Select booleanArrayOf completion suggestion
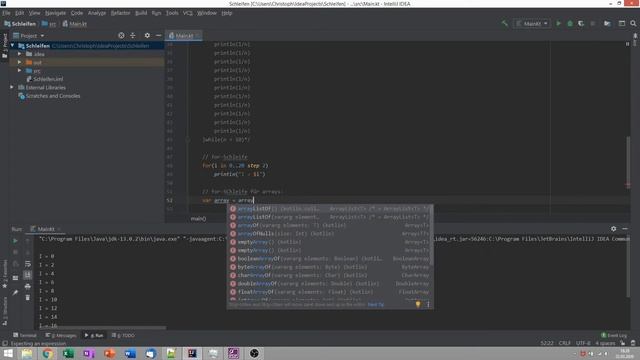Viewport: 640px width, 360px height. point(330,258)
